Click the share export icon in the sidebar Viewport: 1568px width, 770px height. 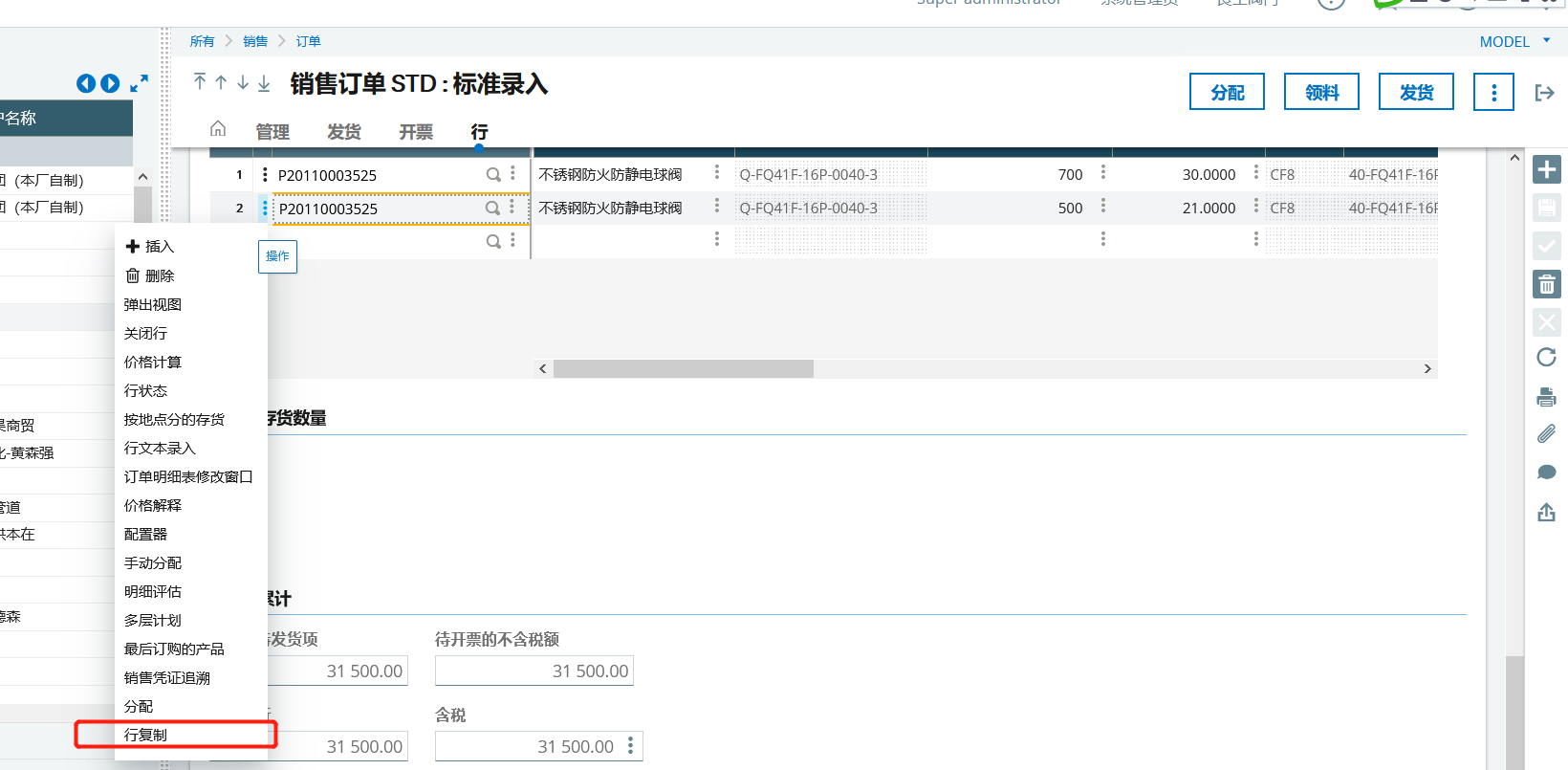point(1546,512)
